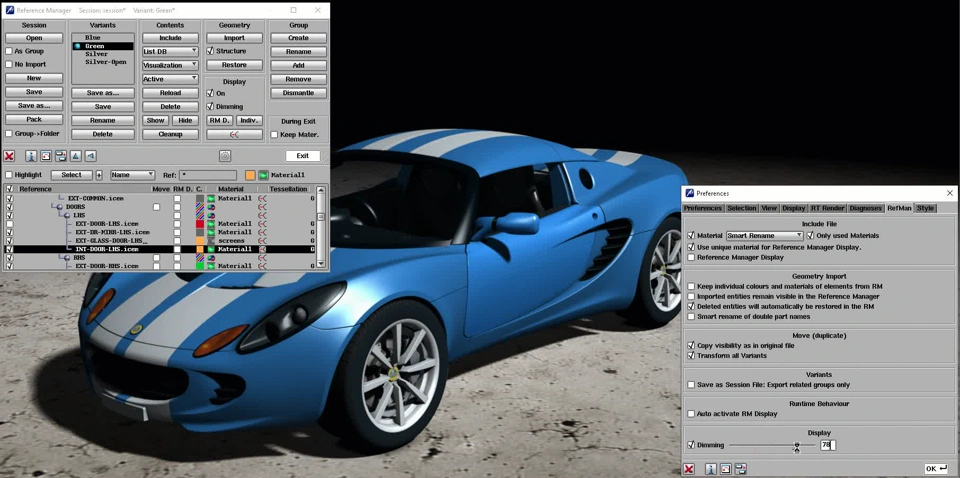Click the green Material1 icon beside Ref field

(263, 175)
